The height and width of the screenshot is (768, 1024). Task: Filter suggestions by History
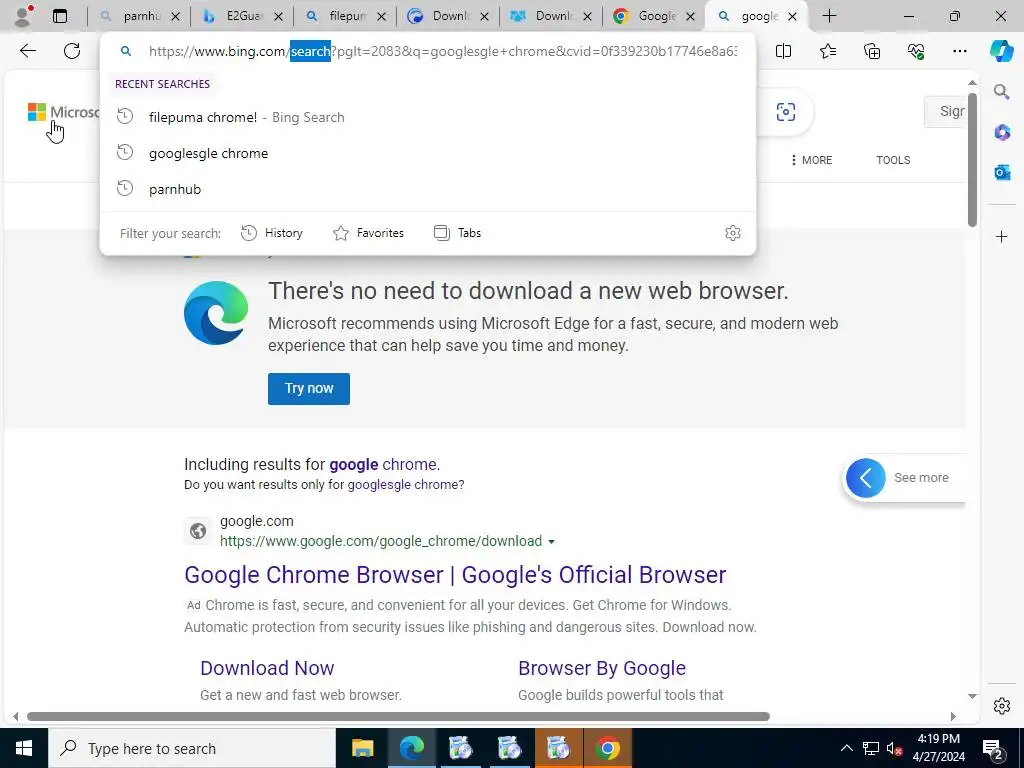point(272,233)
